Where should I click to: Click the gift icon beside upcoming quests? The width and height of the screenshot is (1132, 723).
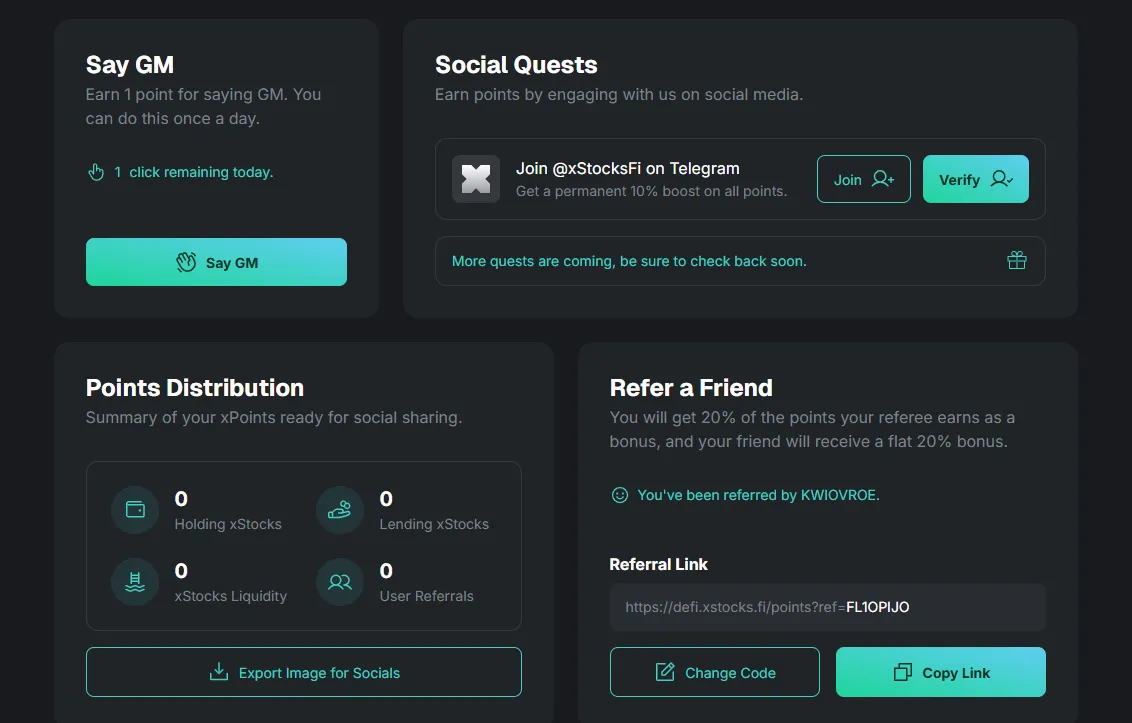click(x=1016, y=261)
